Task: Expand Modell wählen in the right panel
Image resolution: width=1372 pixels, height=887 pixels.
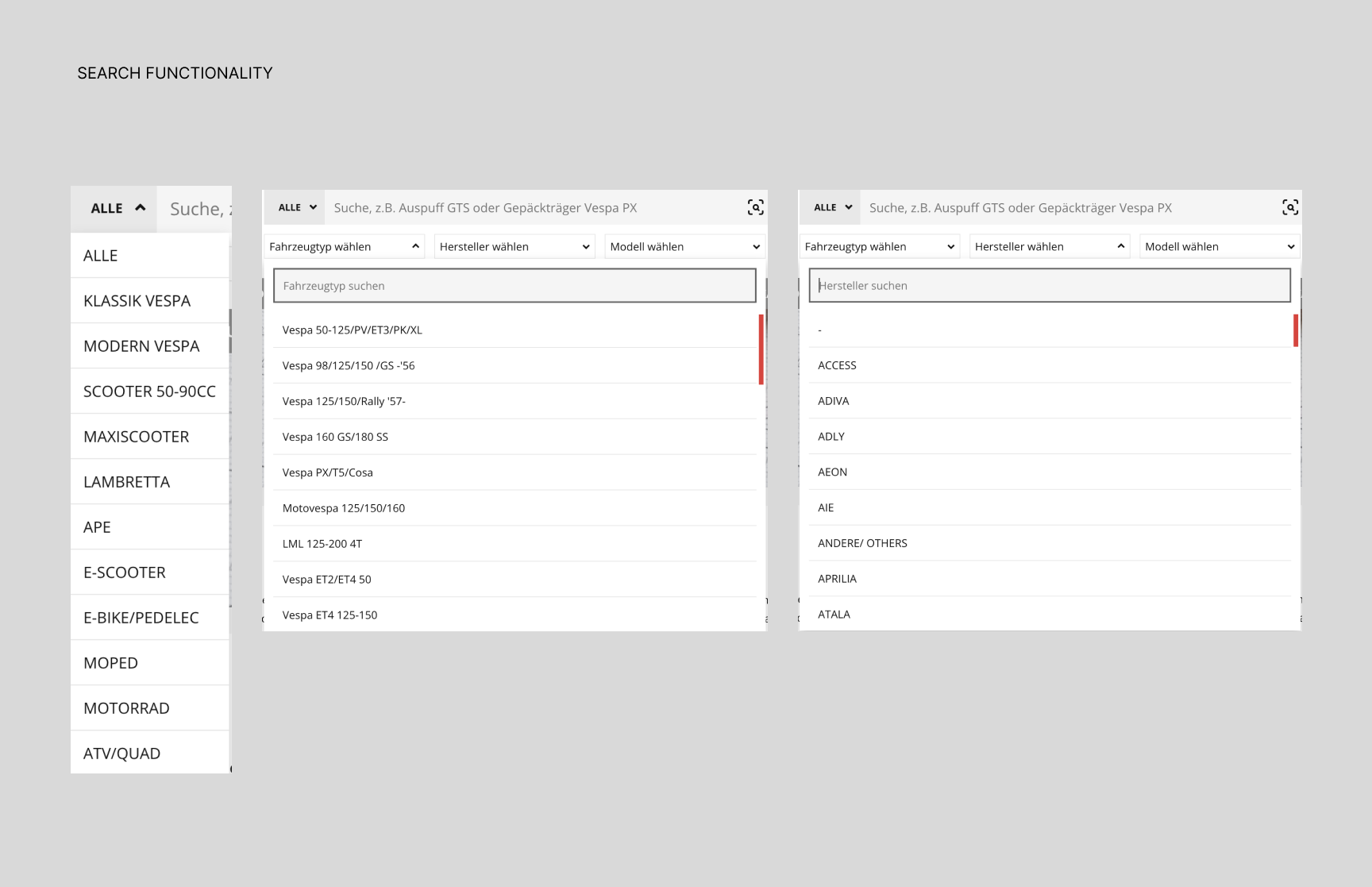Action: [x=1220, y=247]
